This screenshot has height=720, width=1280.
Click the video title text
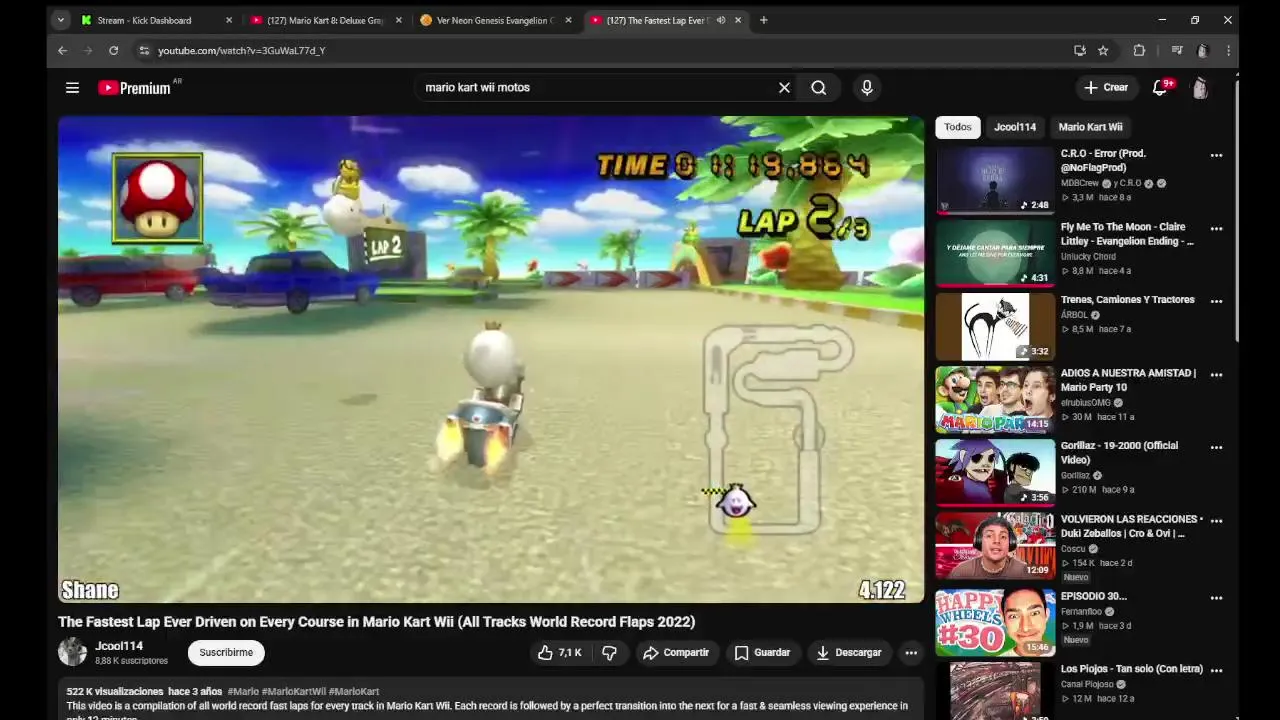(376, 622)
